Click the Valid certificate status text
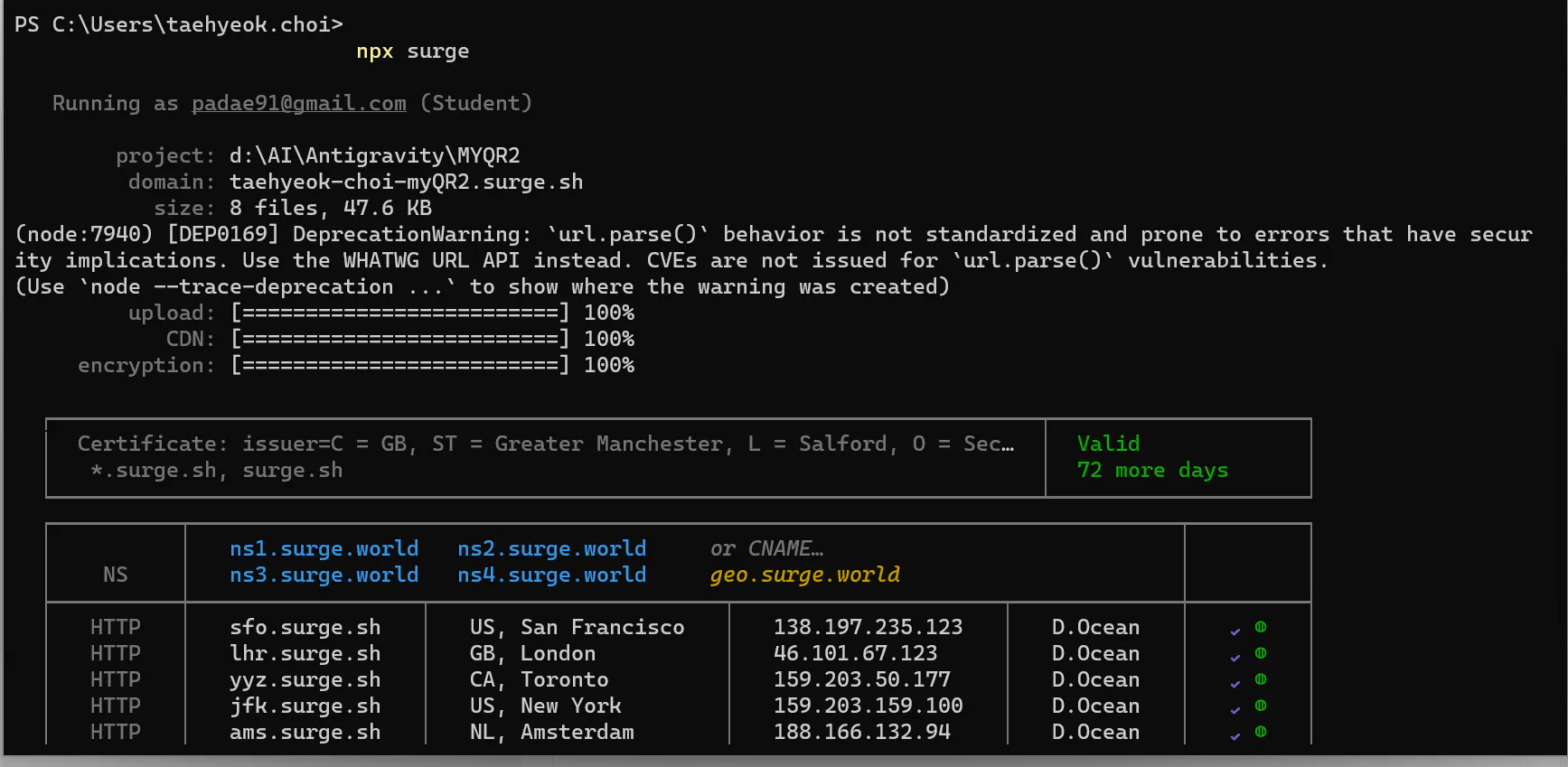This screenshot has height=767, width=1568. pos(1108,444)
